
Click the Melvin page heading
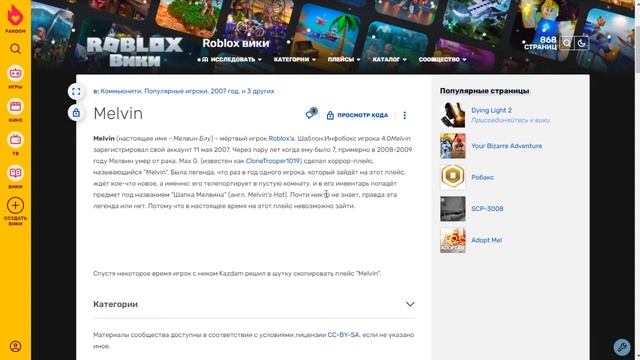[118, 113]
